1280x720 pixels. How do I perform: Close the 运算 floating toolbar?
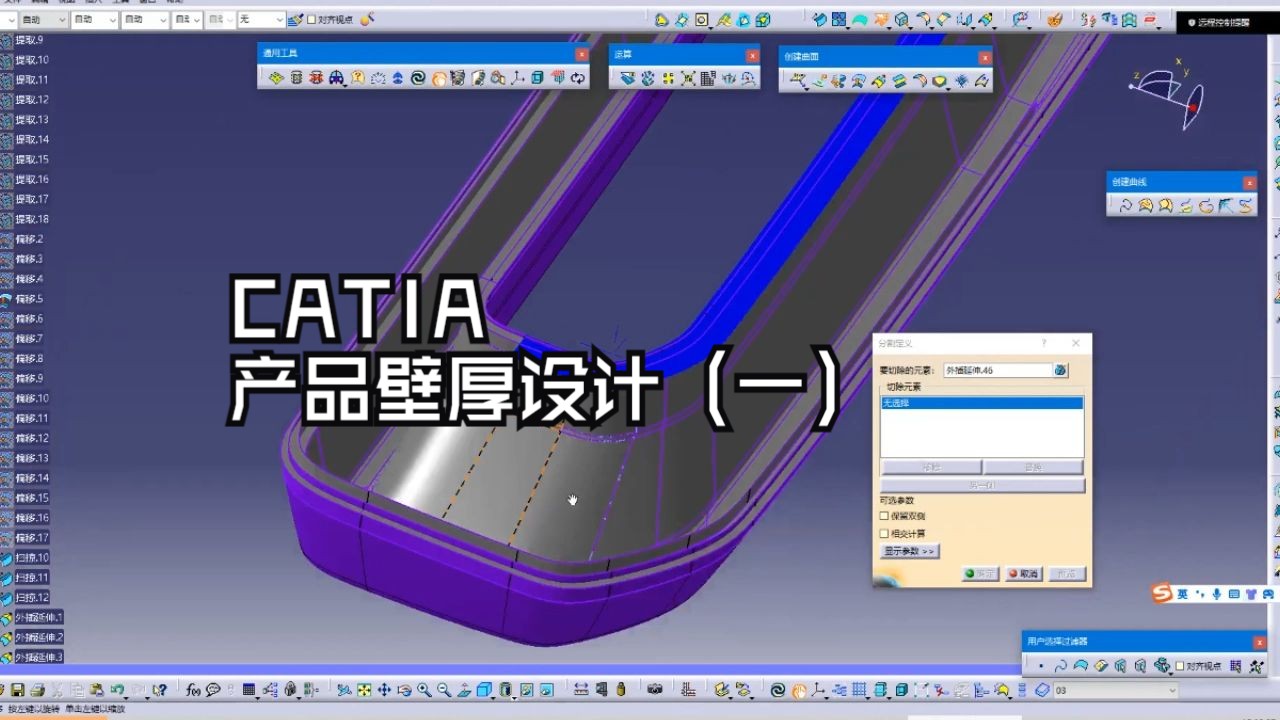(752, 55)
